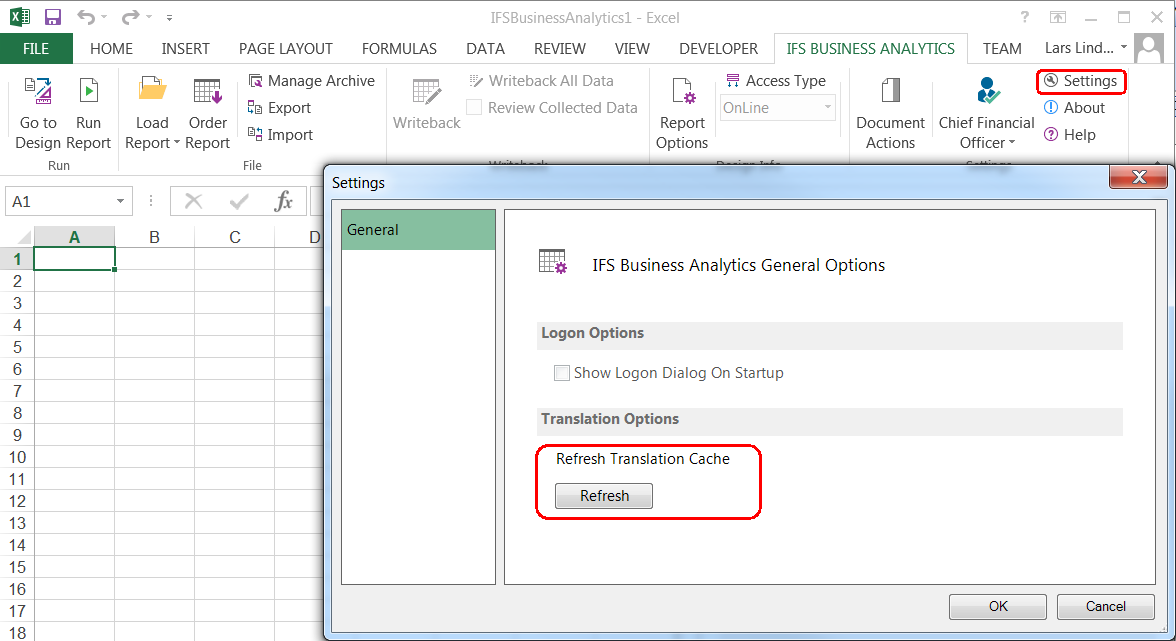Image resolution: width=1176 pixels, height=641 pixels.
Task: Open the Redo history dropdown arrow
Action: [148, 17]
